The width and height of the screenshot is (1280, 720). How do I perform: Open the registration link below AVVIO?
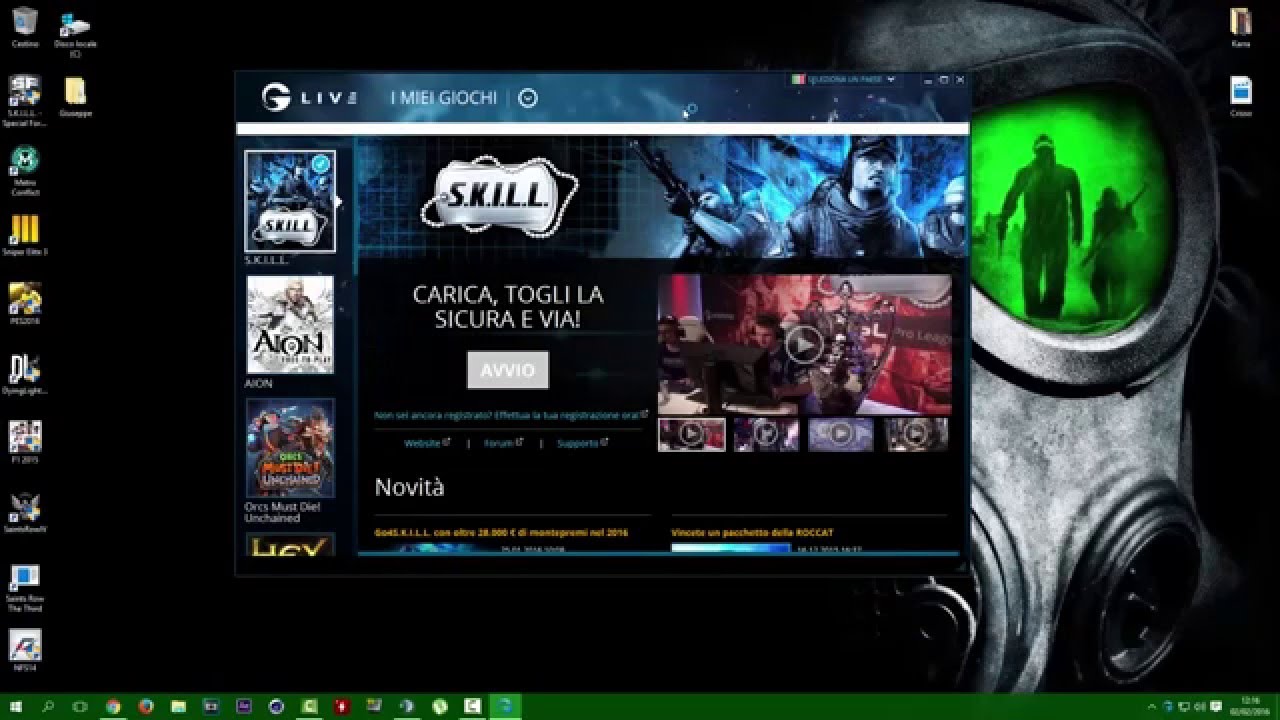point(511,414)
